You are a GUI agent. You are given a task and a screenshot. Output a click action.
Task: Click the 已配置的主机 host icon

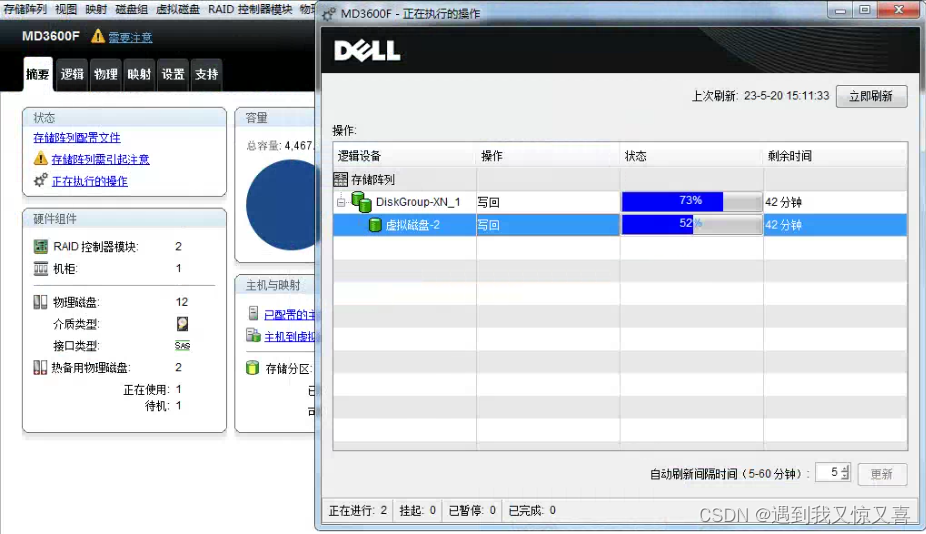[x=253, y=313]
